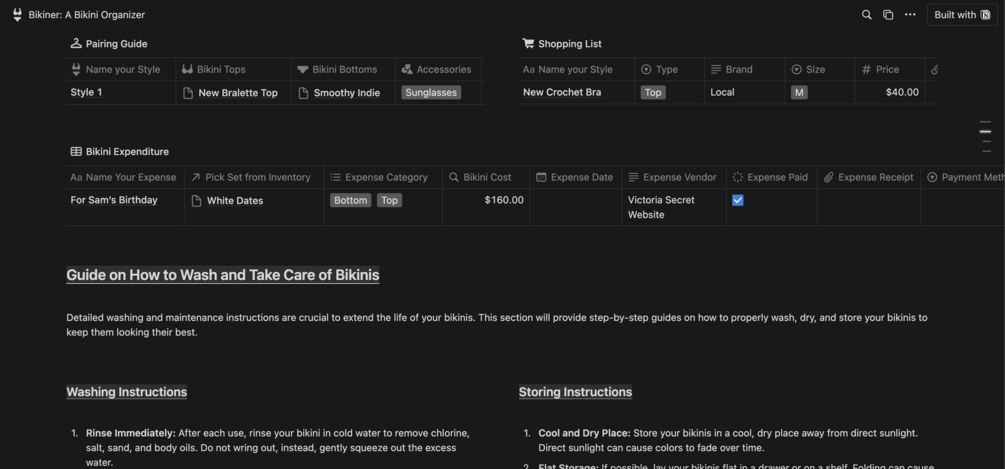Click the Built with Notion button
The width and height of the screenshot is (1005, 469).
962,15
